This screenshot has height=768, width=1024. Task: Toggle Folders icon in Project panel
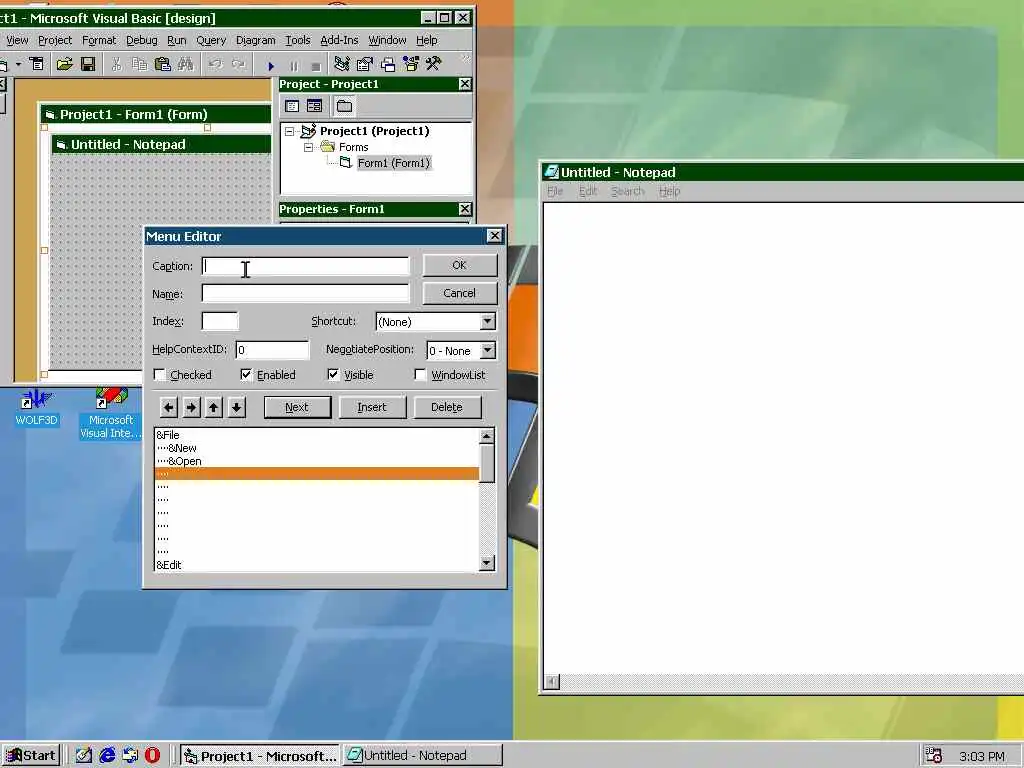344,106
